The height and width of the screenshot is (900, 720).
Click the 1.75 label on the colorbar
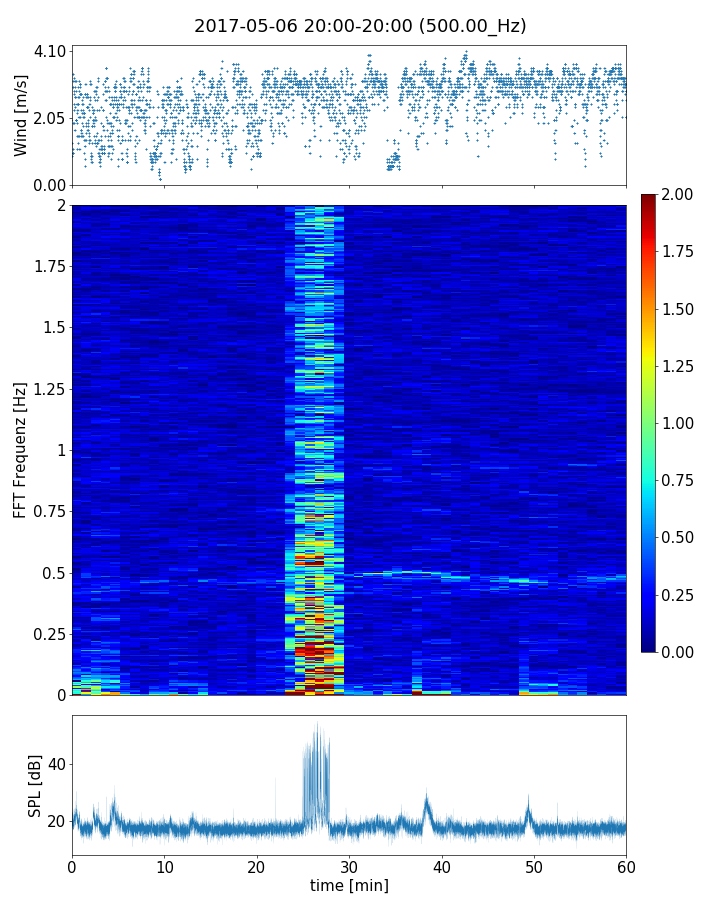tap(680, 252)
